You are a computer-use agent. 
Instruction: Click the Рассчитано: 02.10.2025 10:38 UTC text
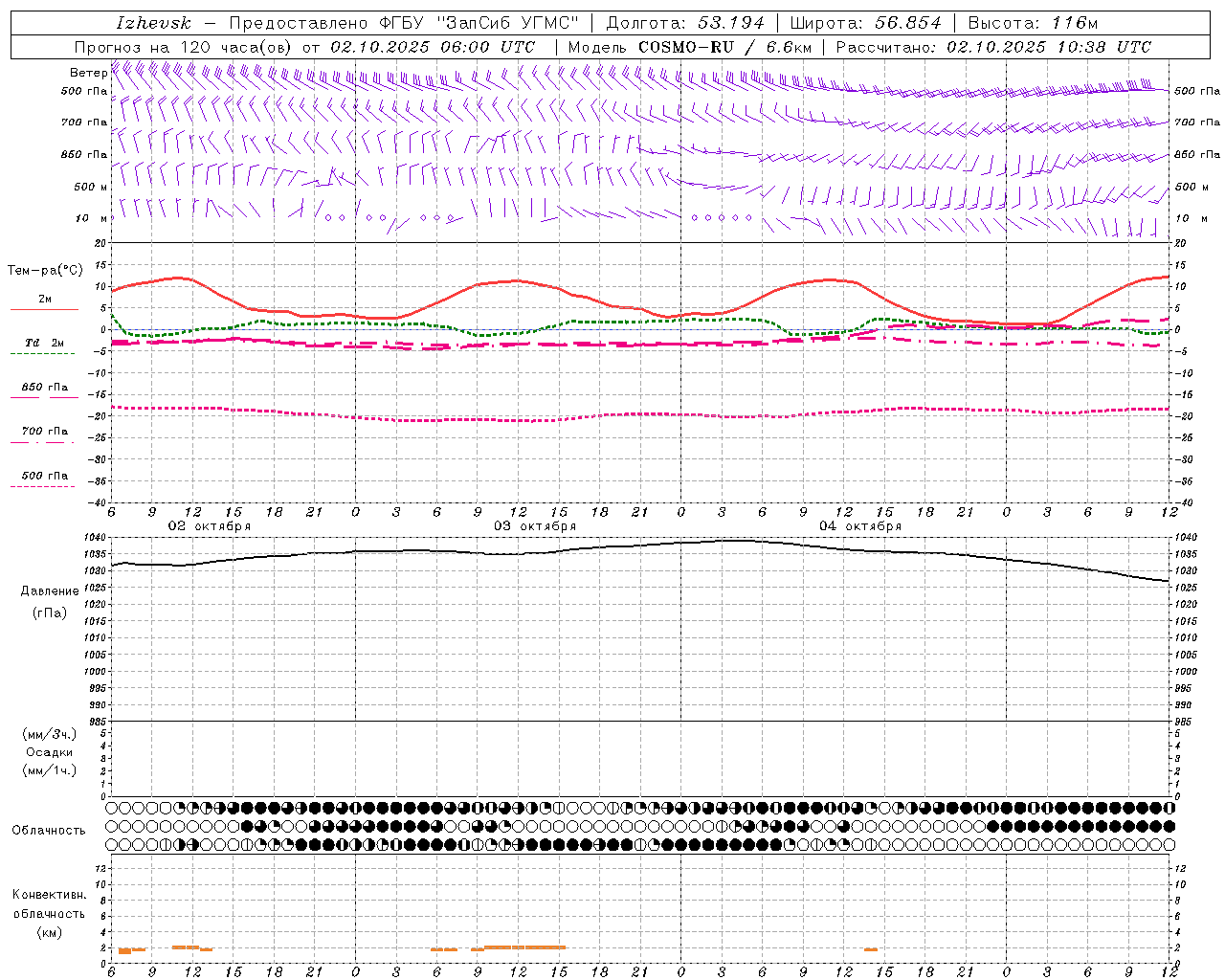pos(993,47)
